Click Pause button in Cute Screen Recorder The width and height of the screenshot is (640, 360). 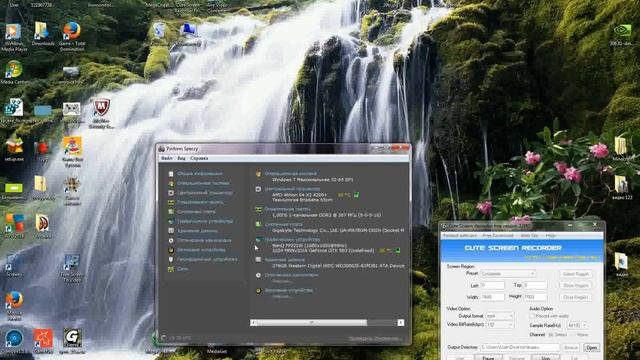click(x=488, y=358)
